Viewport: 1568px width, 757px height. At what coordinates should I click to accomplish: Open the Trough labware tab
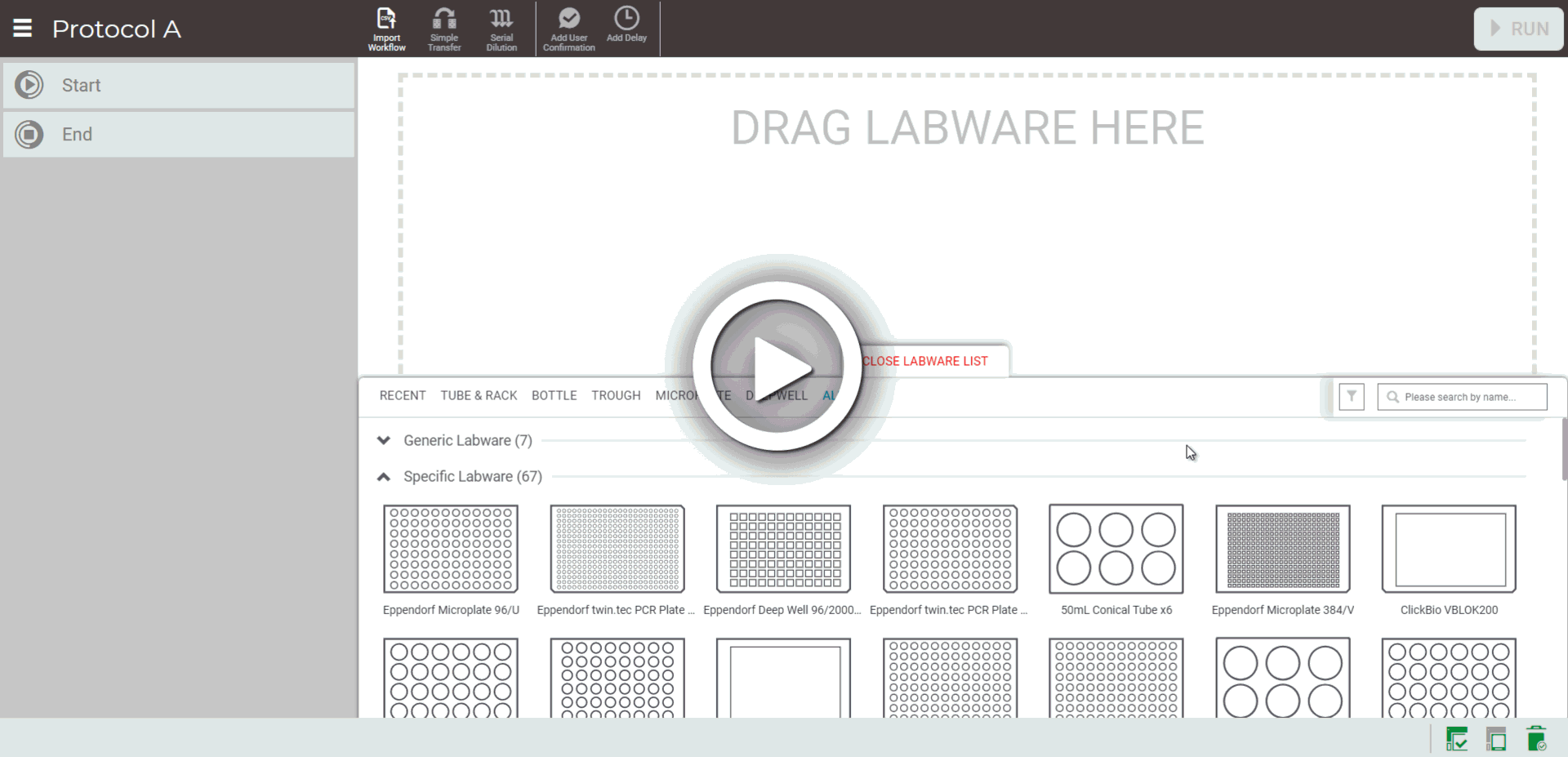tap(616, 396)
